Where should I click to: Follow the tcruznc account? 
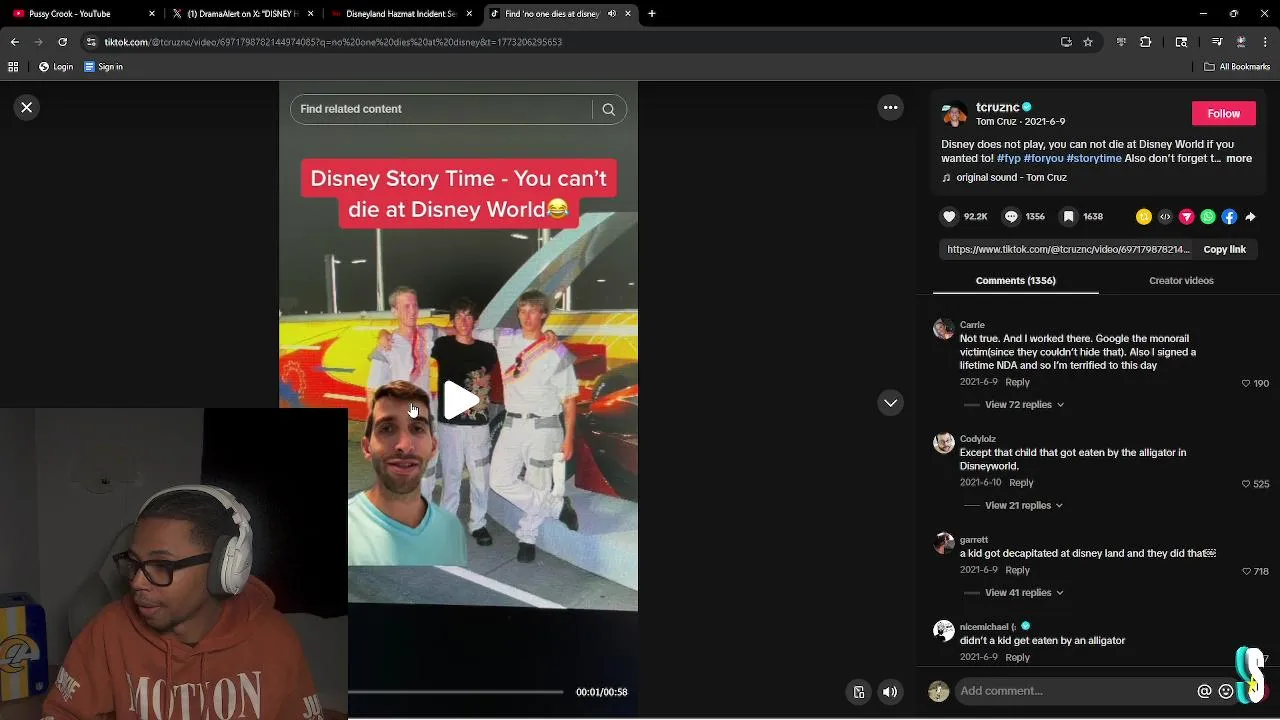coord(1223,113)
